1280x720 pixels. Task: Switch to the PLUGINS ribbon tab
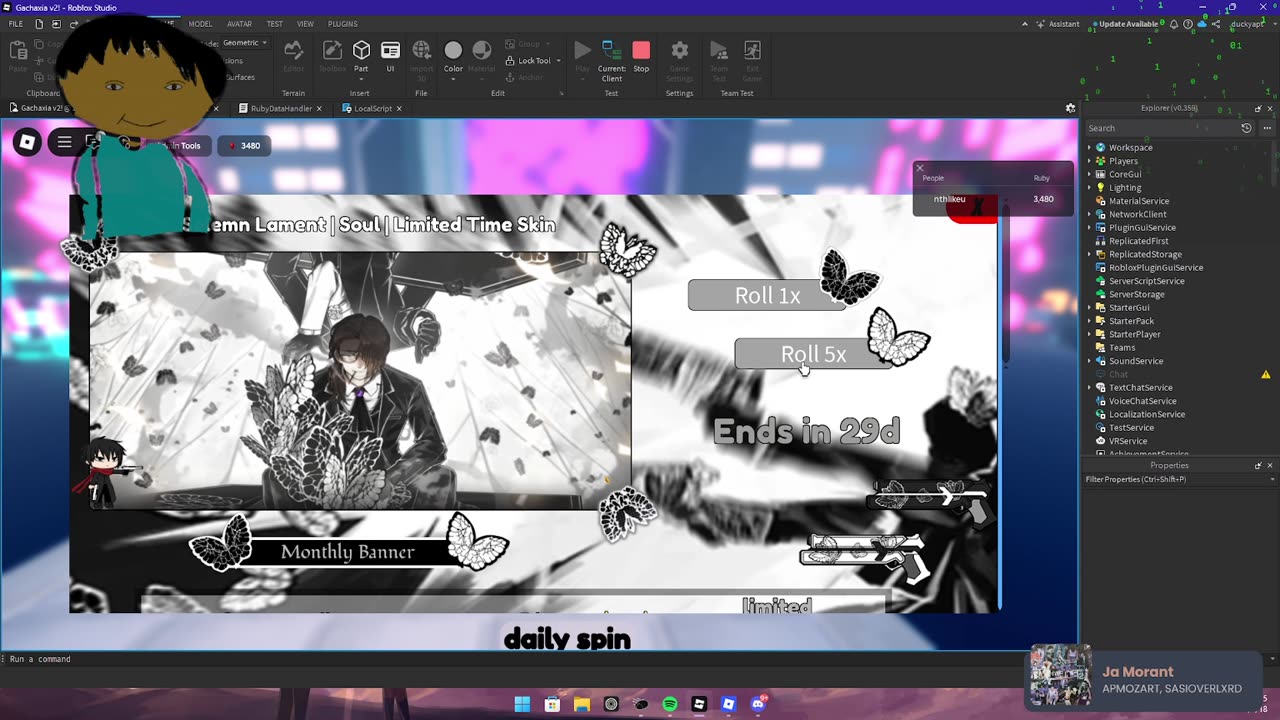tap(342, 24)
